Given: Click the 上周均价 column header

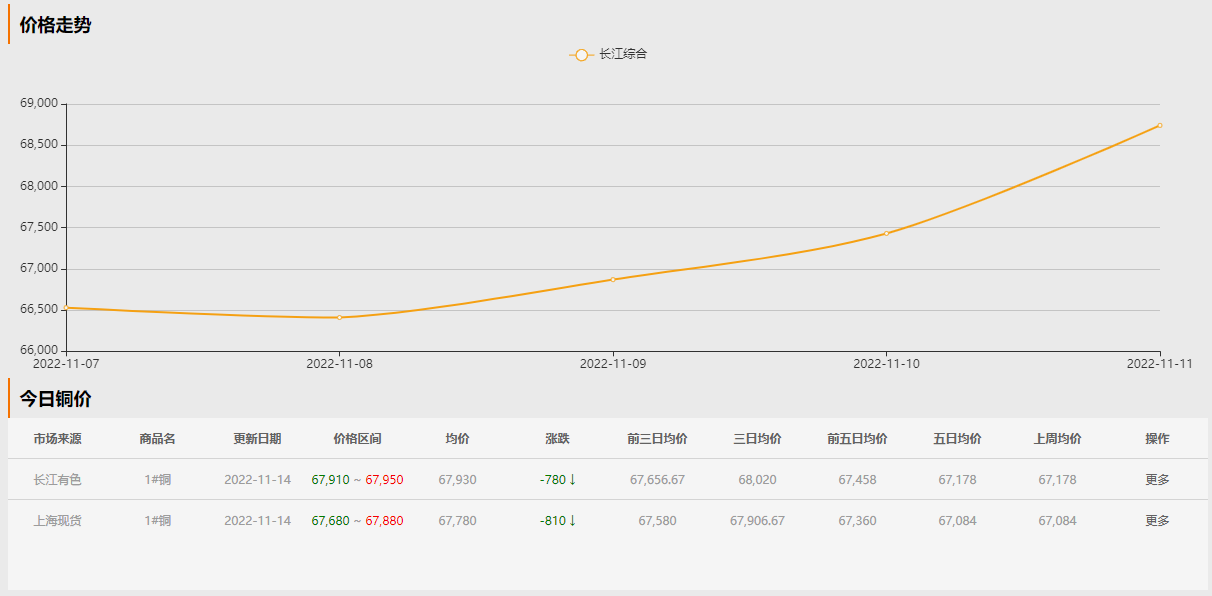Looking at the screenshot, I should [1057, 439].
